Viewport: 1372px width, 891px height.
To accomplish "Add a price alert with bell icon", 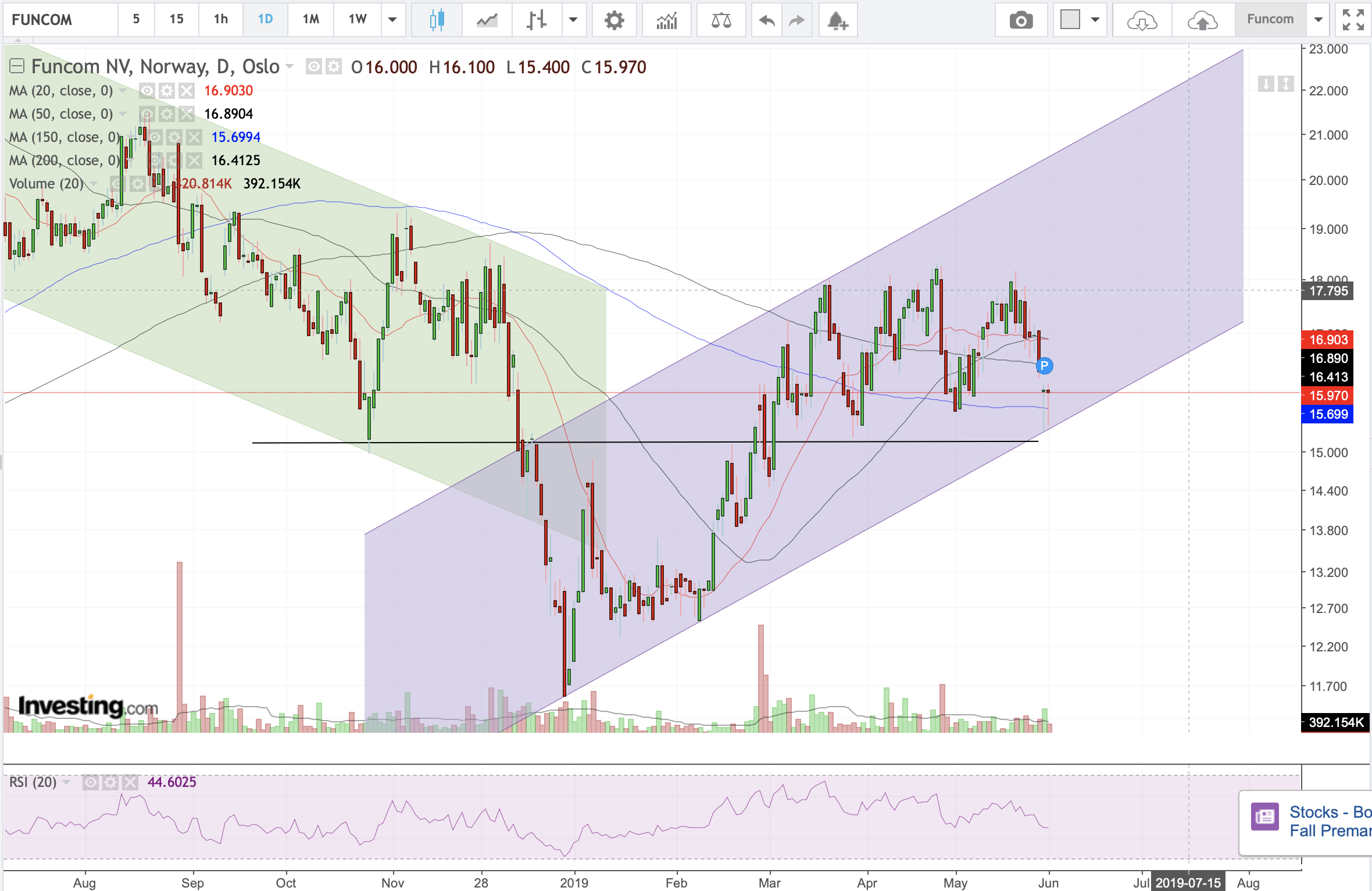I will 838,20.
